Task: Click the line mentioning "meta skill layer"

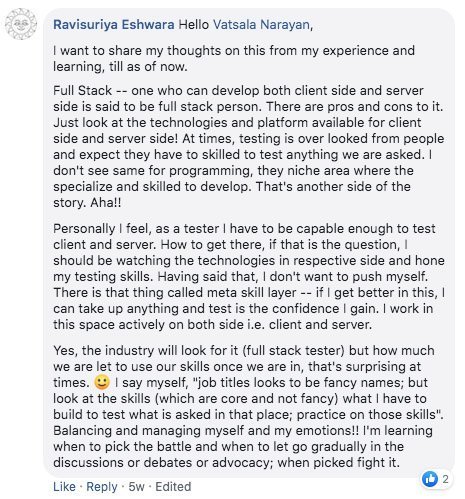Action: click(249, 292)
